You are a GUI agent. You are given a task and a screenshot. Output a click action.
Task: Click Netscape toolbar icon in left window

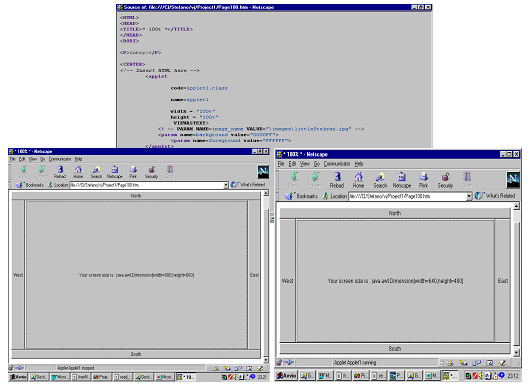115,172
